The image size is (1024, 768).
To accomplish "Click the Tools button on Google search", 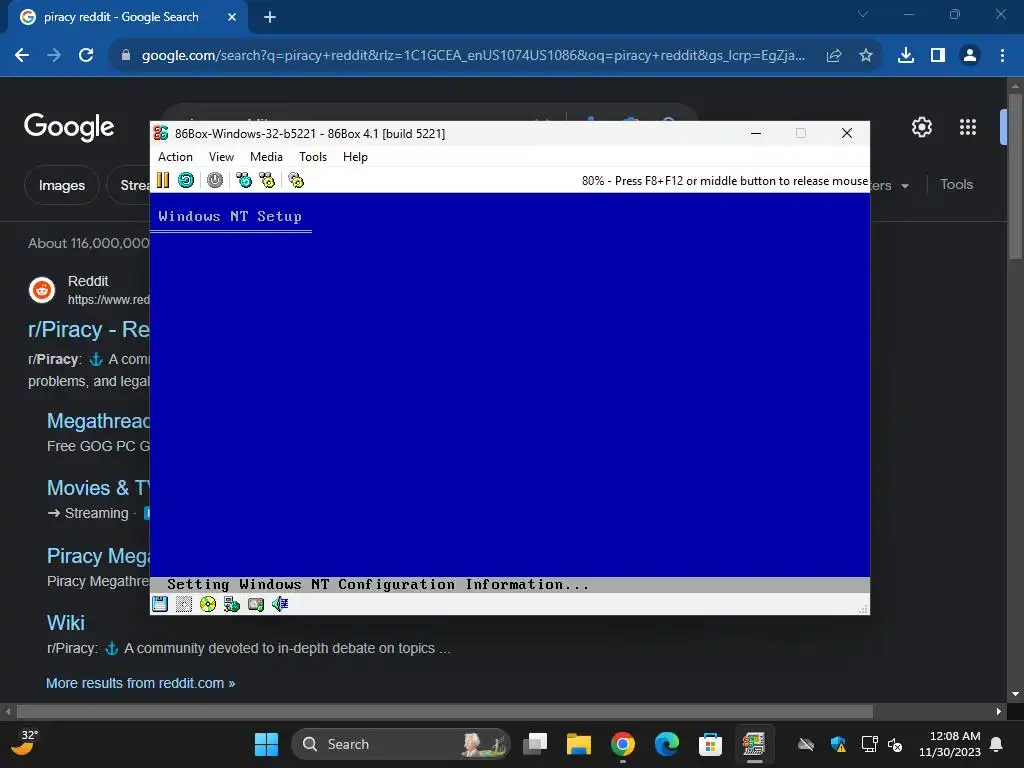I will coord(956,185).
